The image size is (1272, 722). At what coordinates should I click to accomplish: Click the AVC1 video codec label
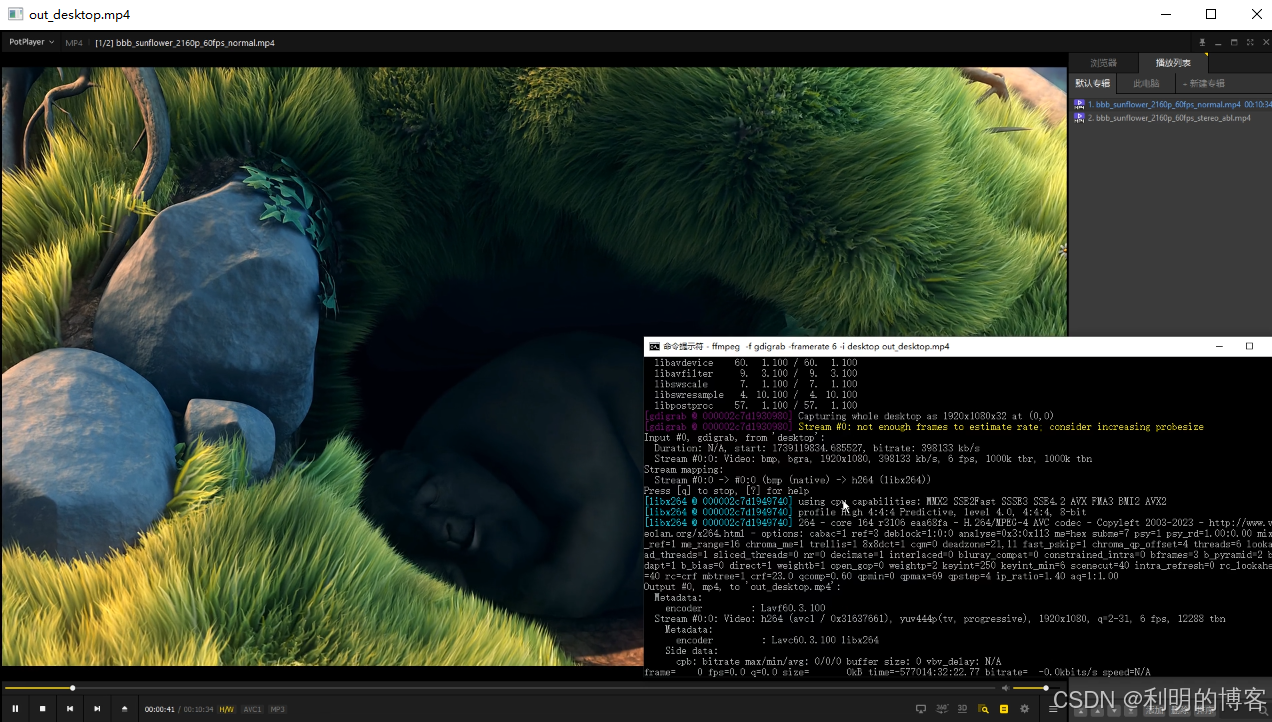pyautogui.click(x=252, y=709)
